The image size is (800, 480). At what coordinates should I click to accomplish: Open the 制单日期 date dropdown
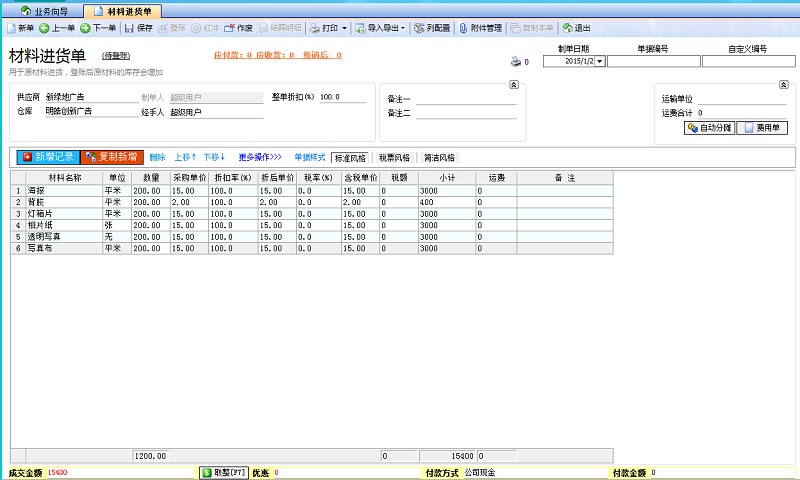[600, 61]
